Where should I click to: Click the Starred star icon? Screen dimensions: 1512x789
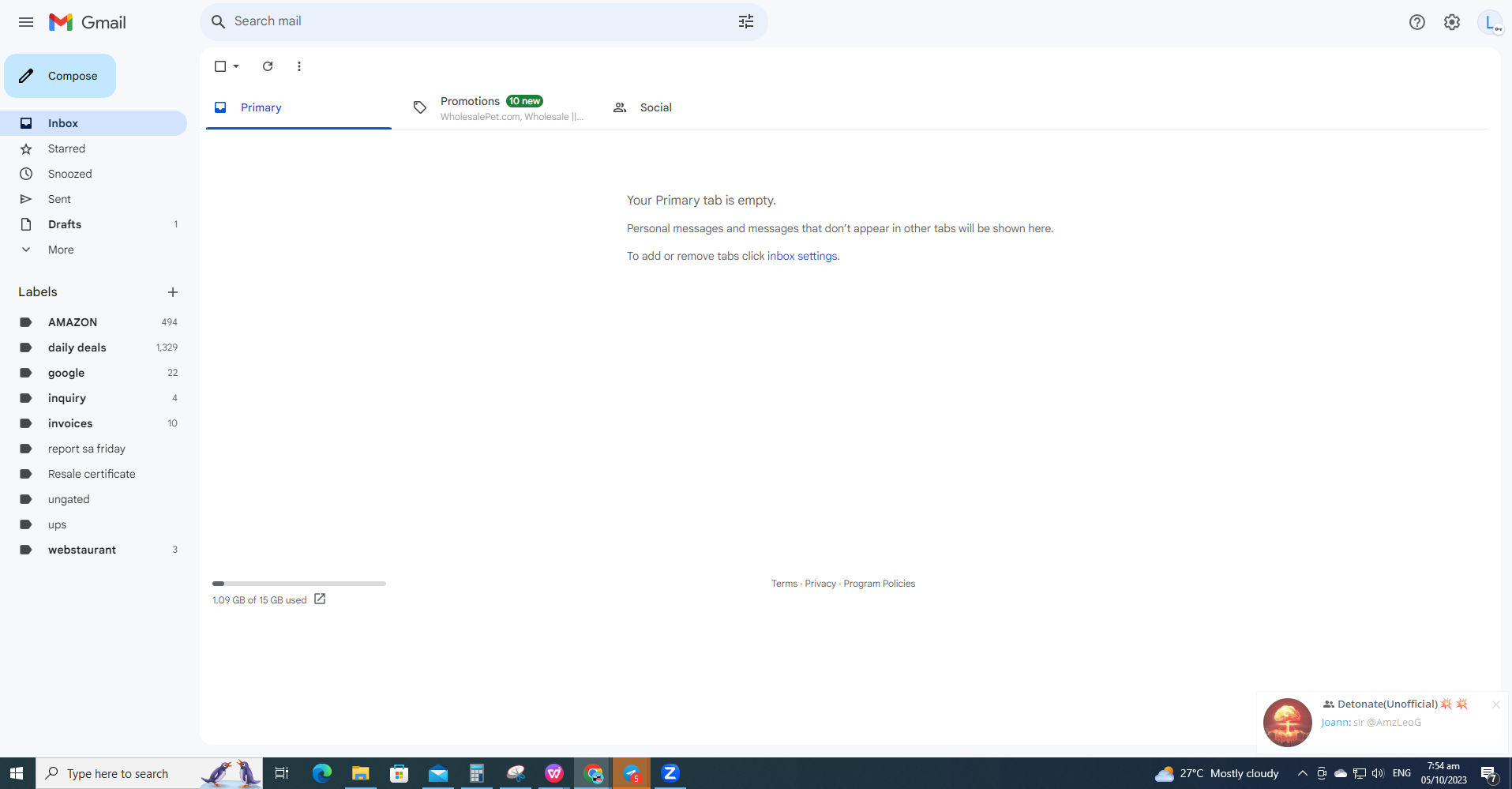(26, 148)
